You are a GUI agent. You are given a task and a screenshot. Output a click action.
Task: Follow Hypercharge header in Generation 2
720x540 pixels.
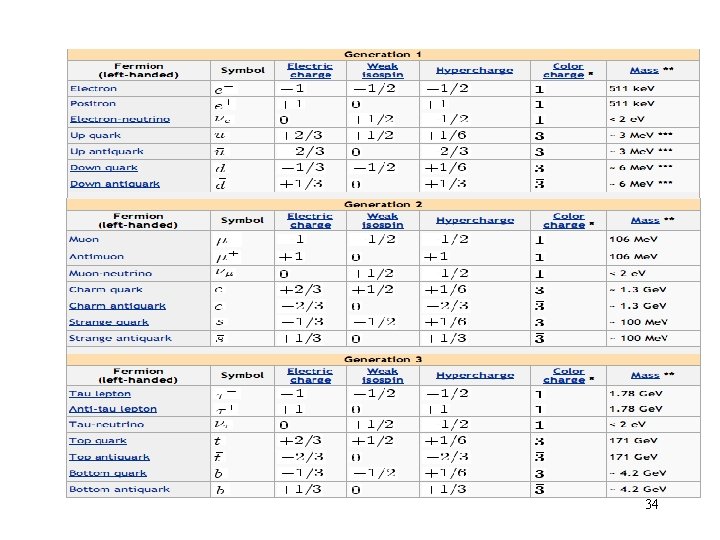475,220
